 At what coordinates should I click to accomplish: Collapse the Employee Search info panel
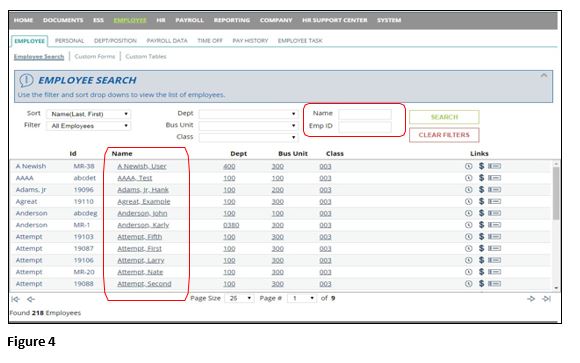543,75
